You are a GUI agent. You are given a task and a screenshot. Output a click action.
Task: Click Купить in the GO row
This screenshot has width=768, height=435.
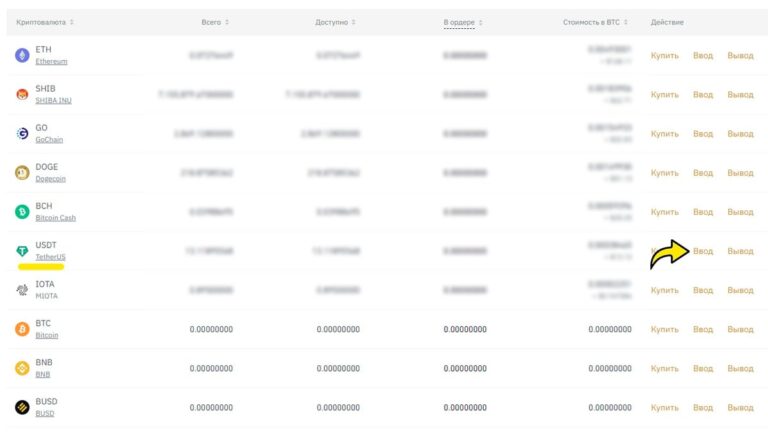[x=665, y=134]
